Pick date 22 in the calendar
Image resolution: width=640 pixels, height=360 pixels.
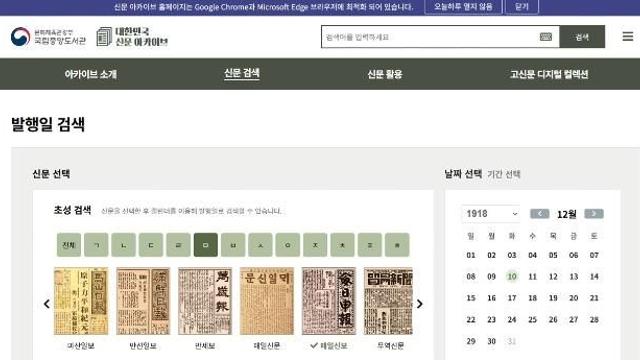[471, 320]
